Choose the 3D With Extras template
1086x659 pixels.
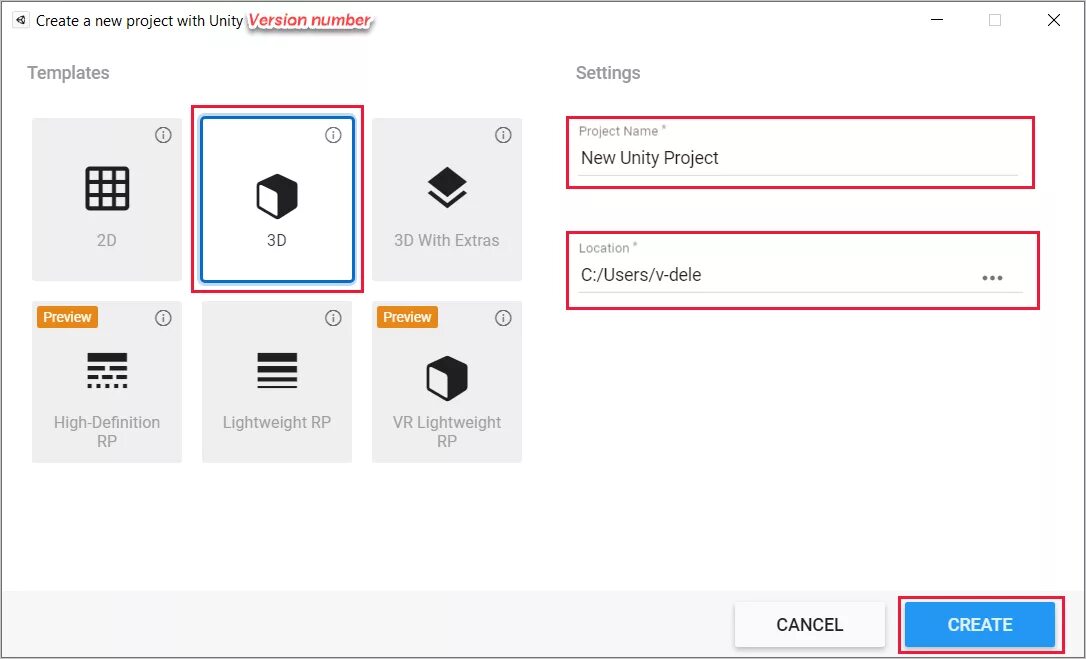tap(447, 199)
